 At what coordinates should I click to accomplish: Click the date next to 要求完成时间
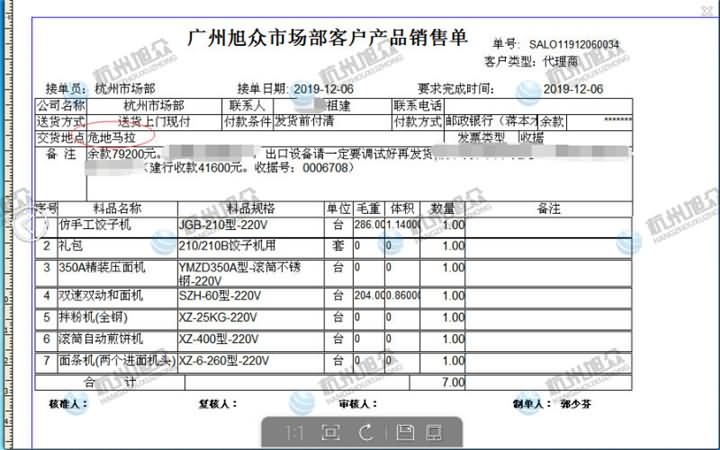(x=574, y=88)
